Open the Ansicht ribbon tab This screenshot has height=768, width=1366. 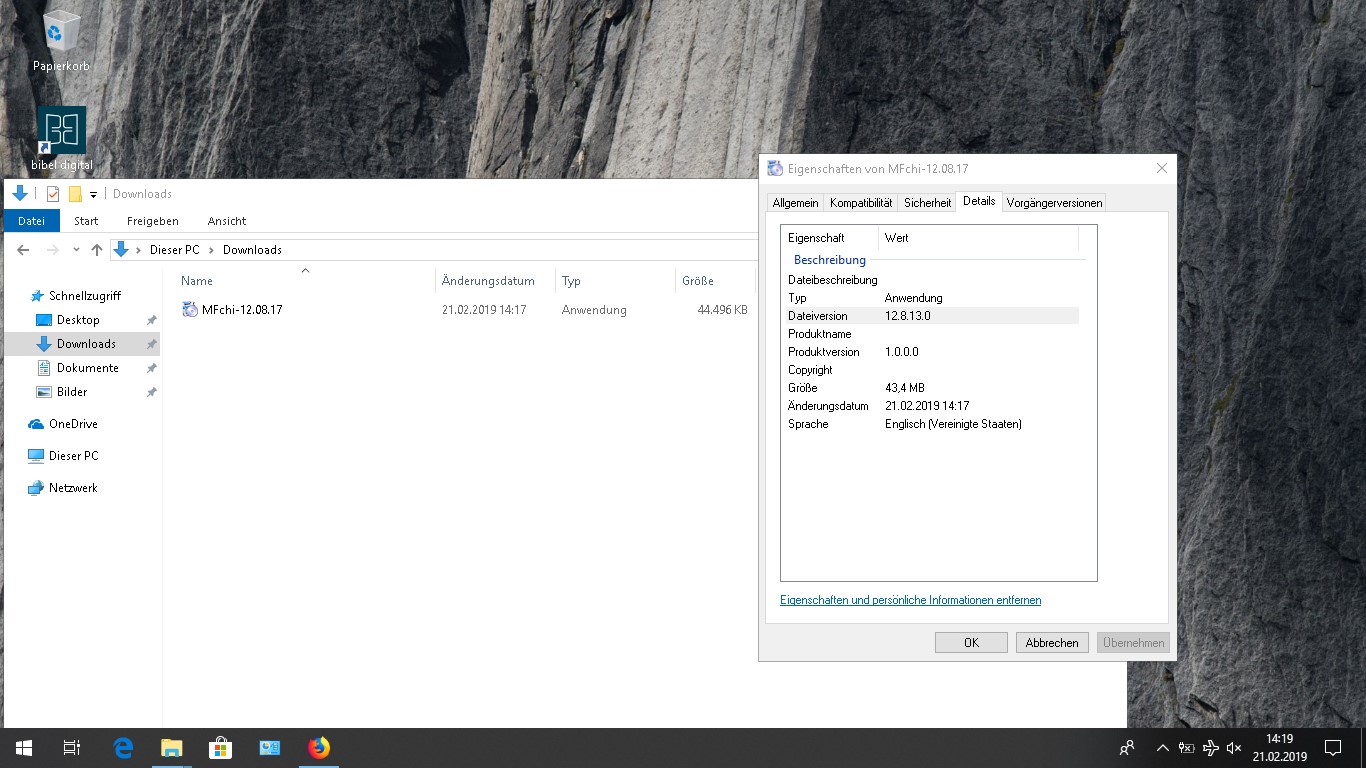227,221
